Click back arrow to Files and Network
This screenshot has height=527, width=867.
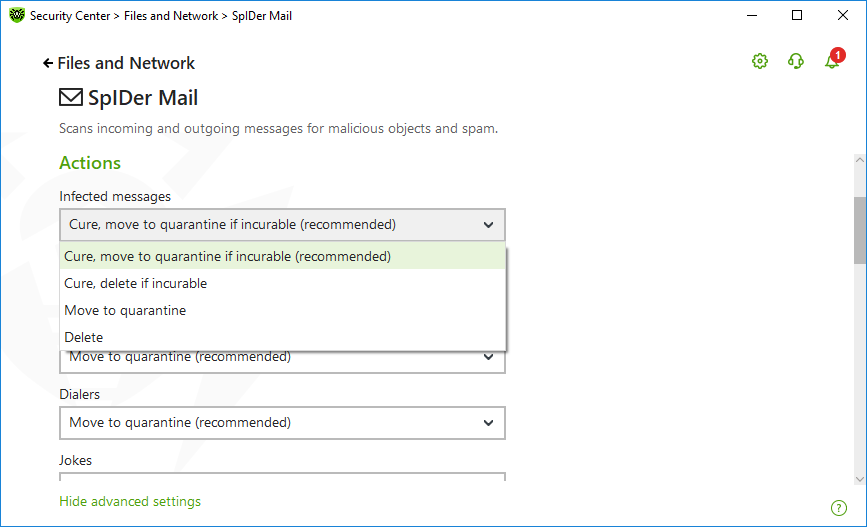click(x=47, y=63)
